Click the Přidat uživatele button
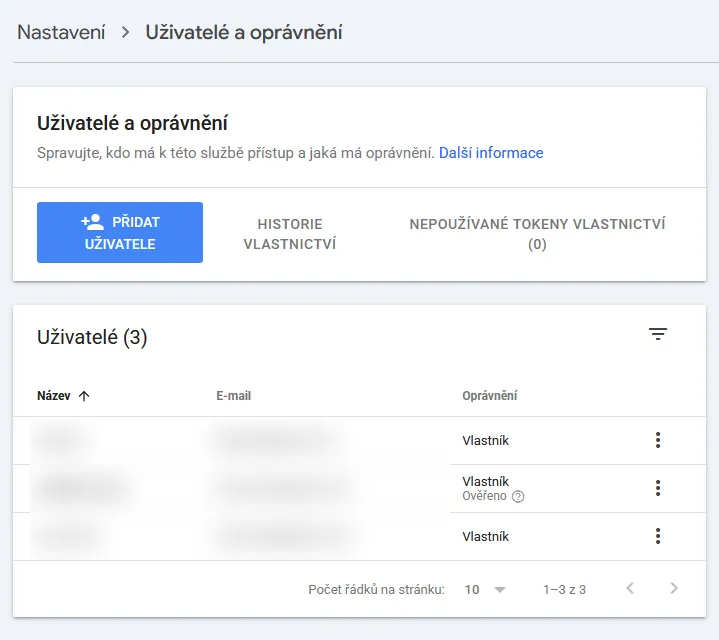The width and height of the screenshot is (719, 640). pos(120,232)
